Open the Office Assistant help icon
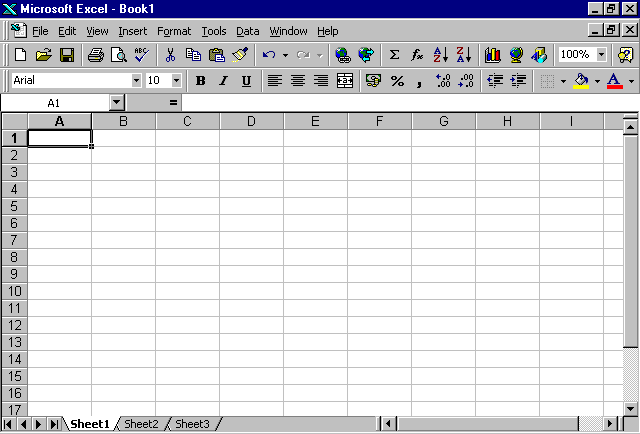The image size is (640, 434). click(626, 54)
